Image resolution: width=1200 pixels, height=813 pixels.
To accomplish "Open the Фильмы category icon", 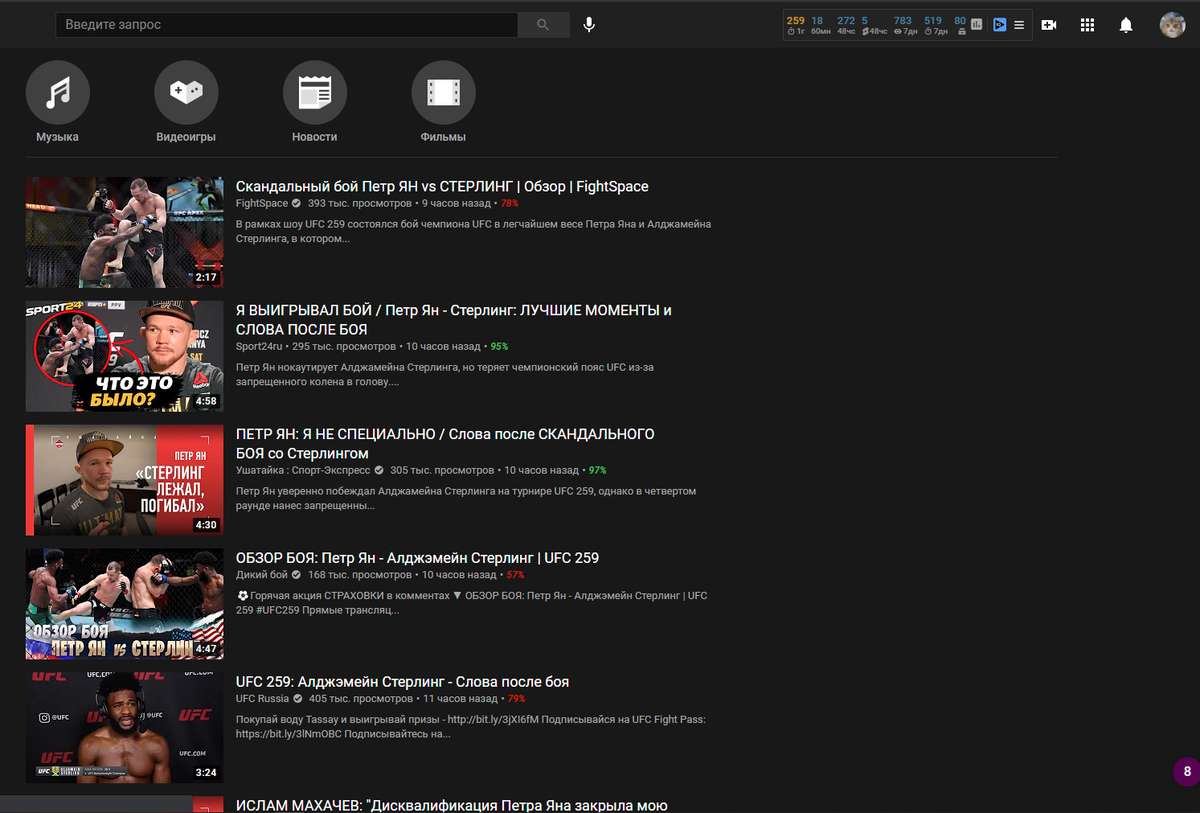I will tap(443, 92).
